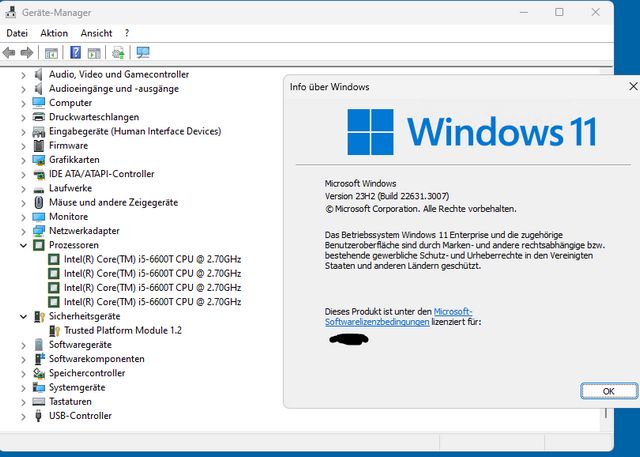Image resolution: width=640 pixels, height=457 pixels.
Task: Expand the Grafikkarten node chevron
Action: point(23,160)
